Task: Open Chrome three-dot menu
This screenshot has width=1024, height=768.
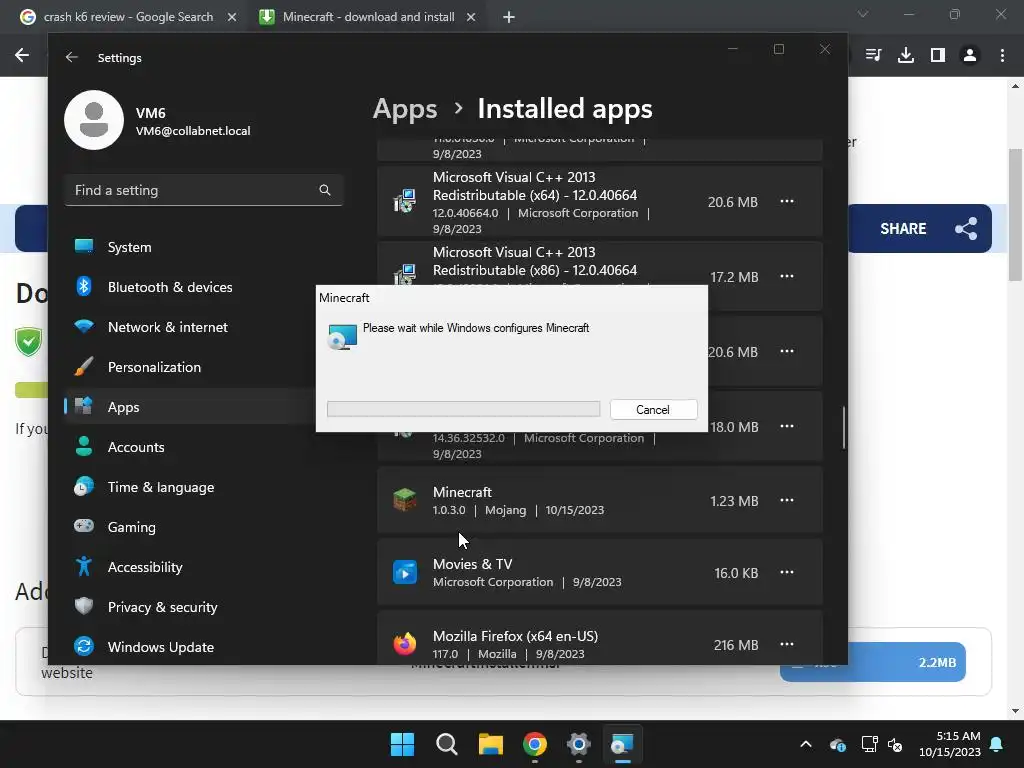Action: coord(1002,55)
